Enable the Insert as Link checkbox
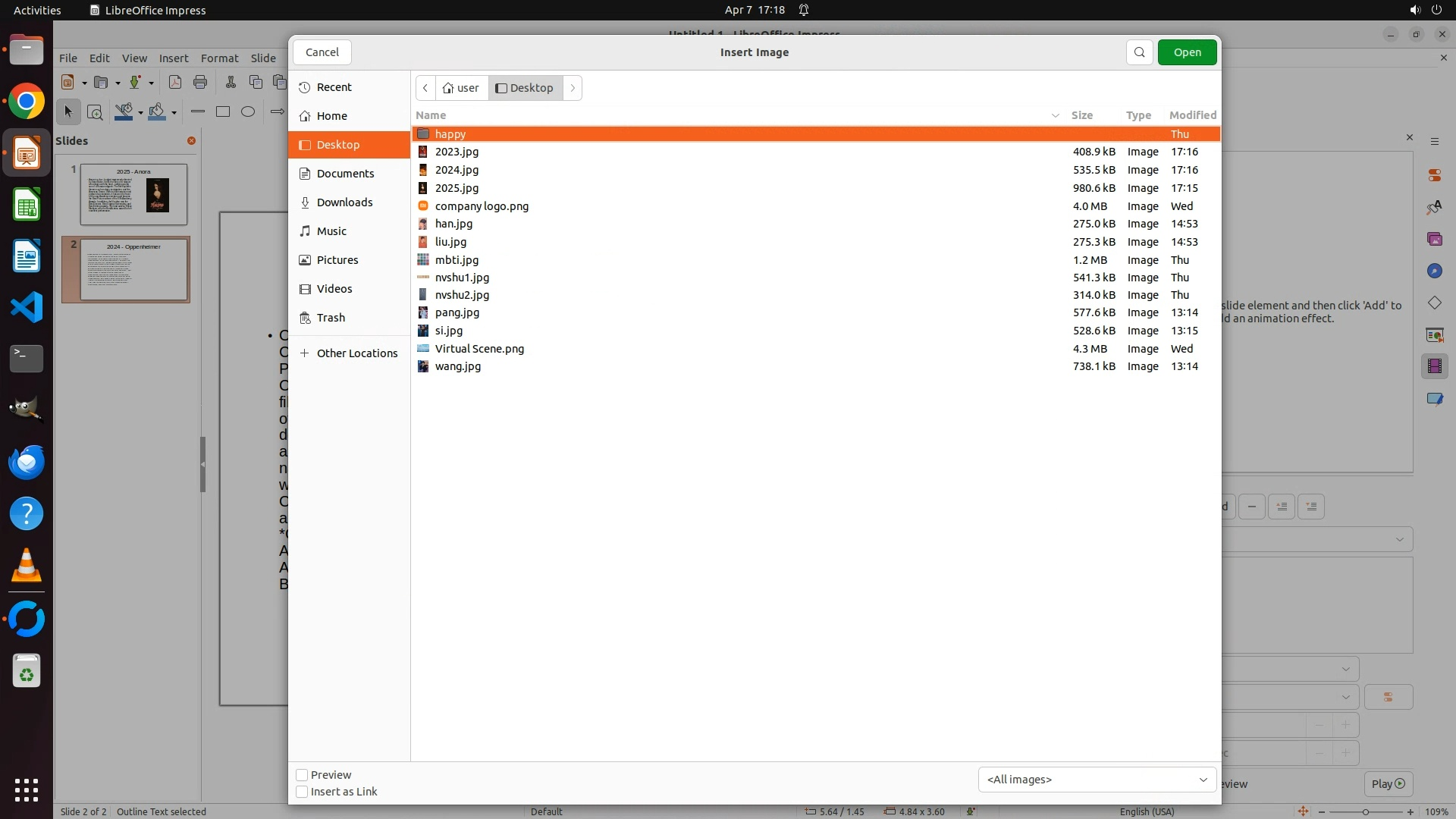 click(x=302, y=792)
